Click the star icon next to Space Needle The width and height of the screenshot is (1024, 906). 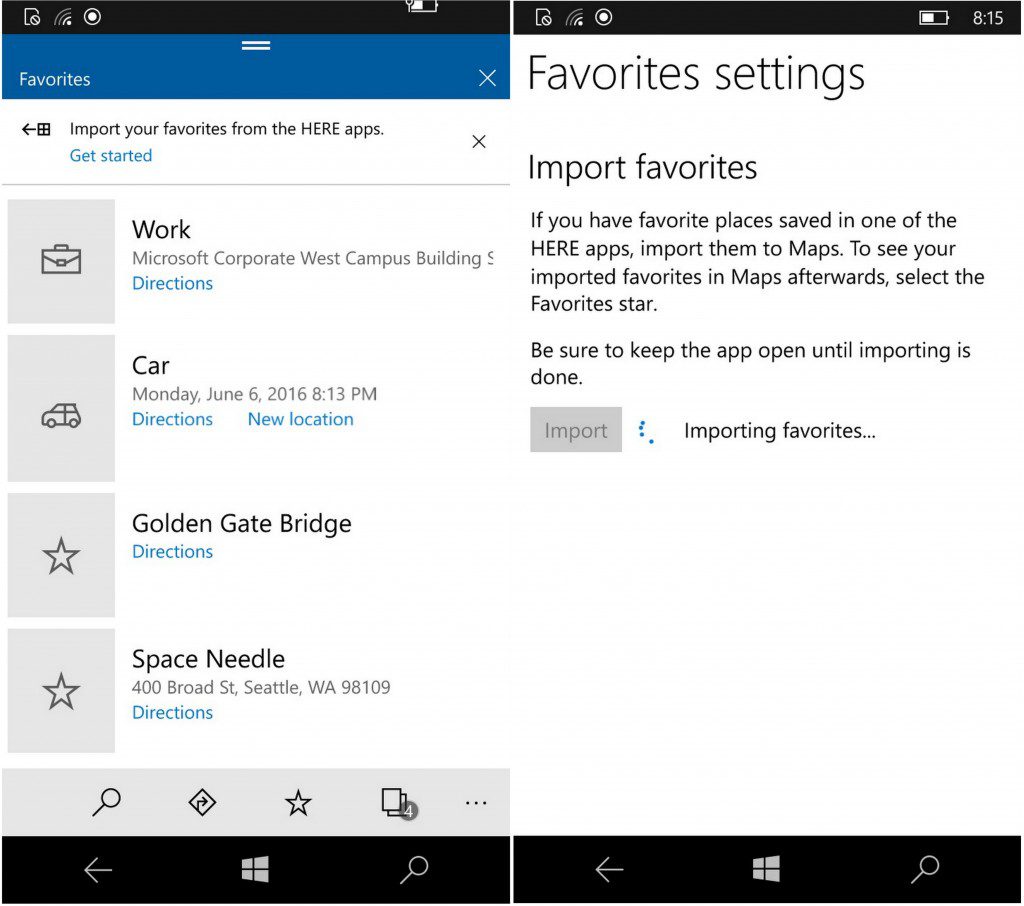coord(61,690)
